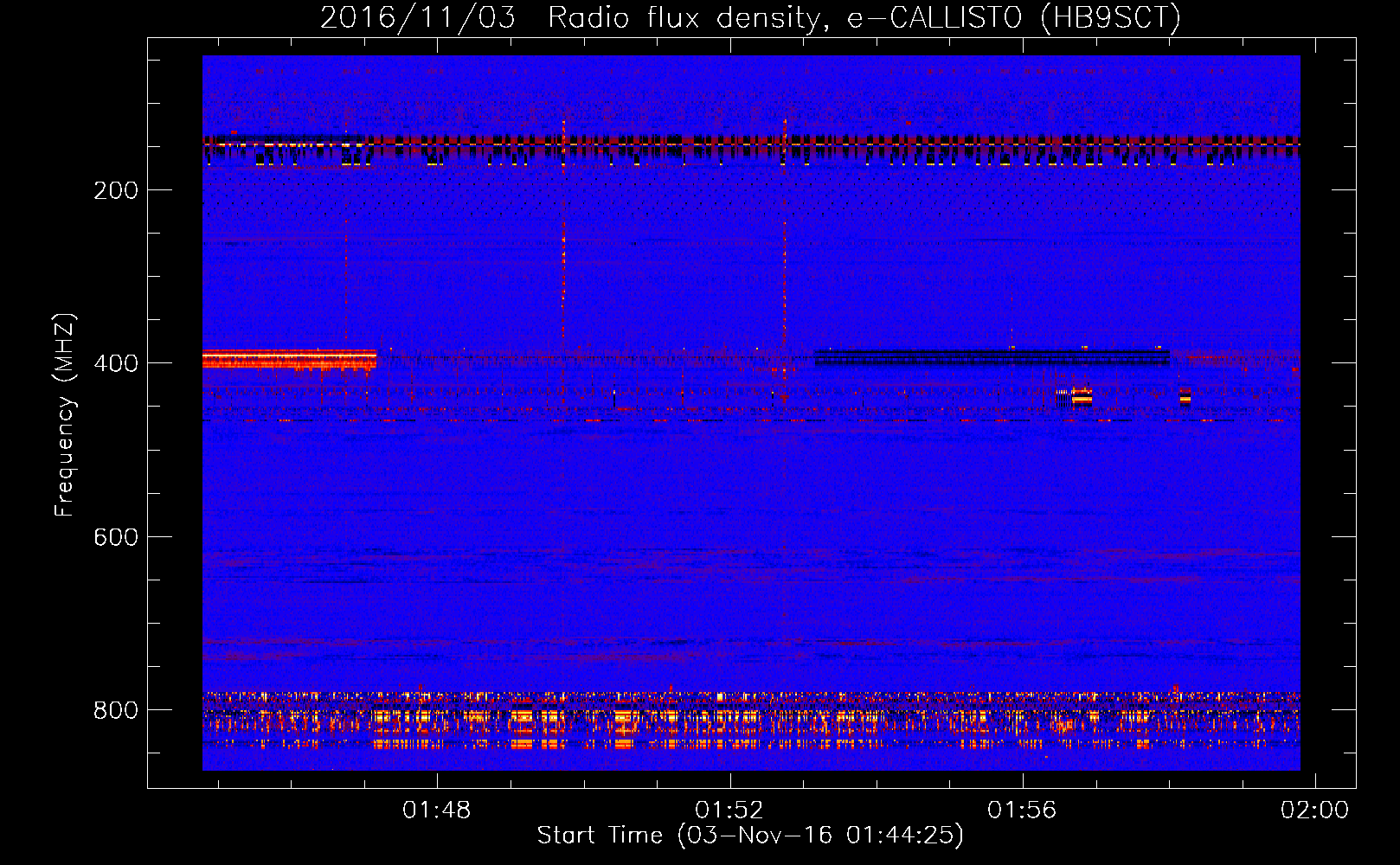Screen dimensions: 1400x865
Task: Click the 600 frequency tick label
Action: pyautogui.click(x=116, y=537)
